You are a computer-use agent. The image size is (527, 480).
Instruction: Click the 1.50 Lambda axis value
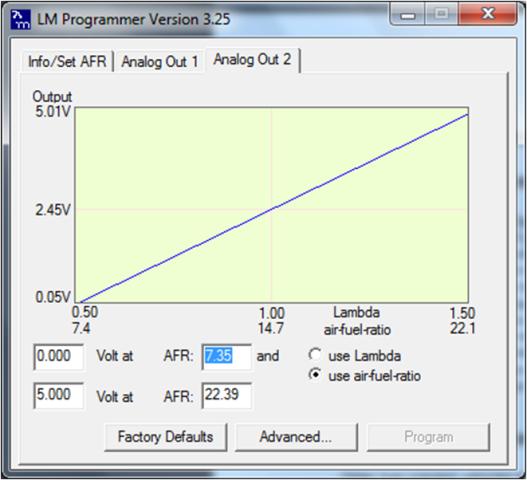[462, 313]
